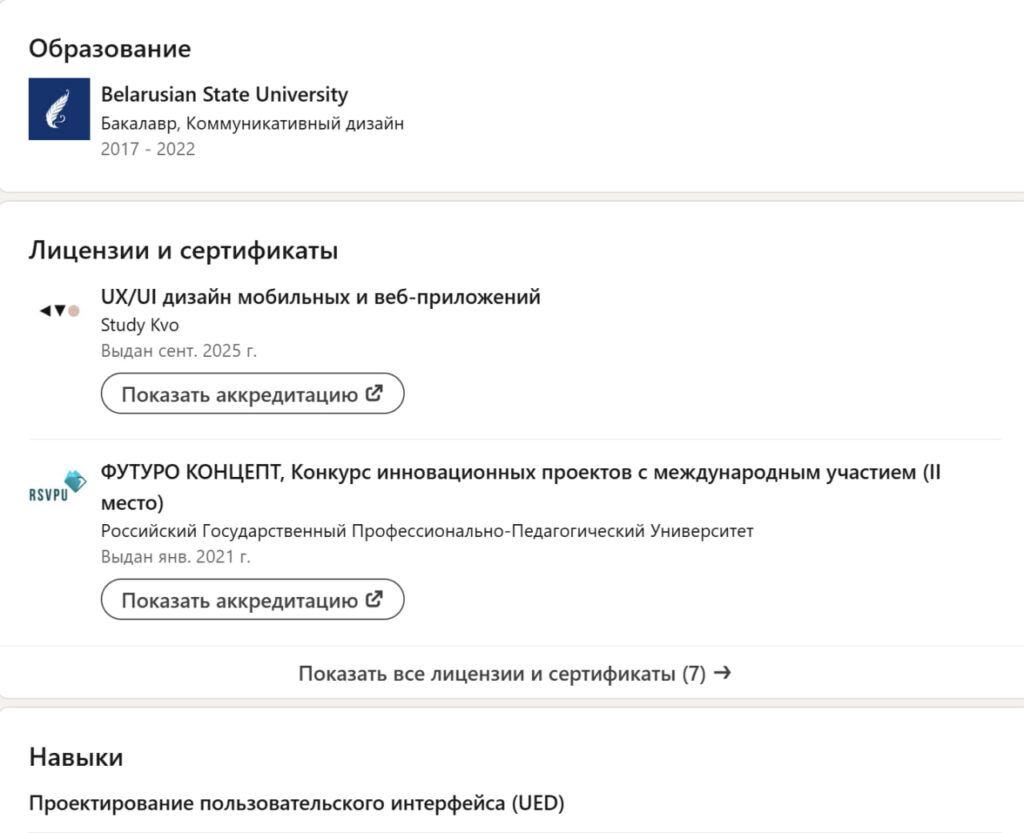Click external-link icon in UX/UI certificate button

click(375, 393)
